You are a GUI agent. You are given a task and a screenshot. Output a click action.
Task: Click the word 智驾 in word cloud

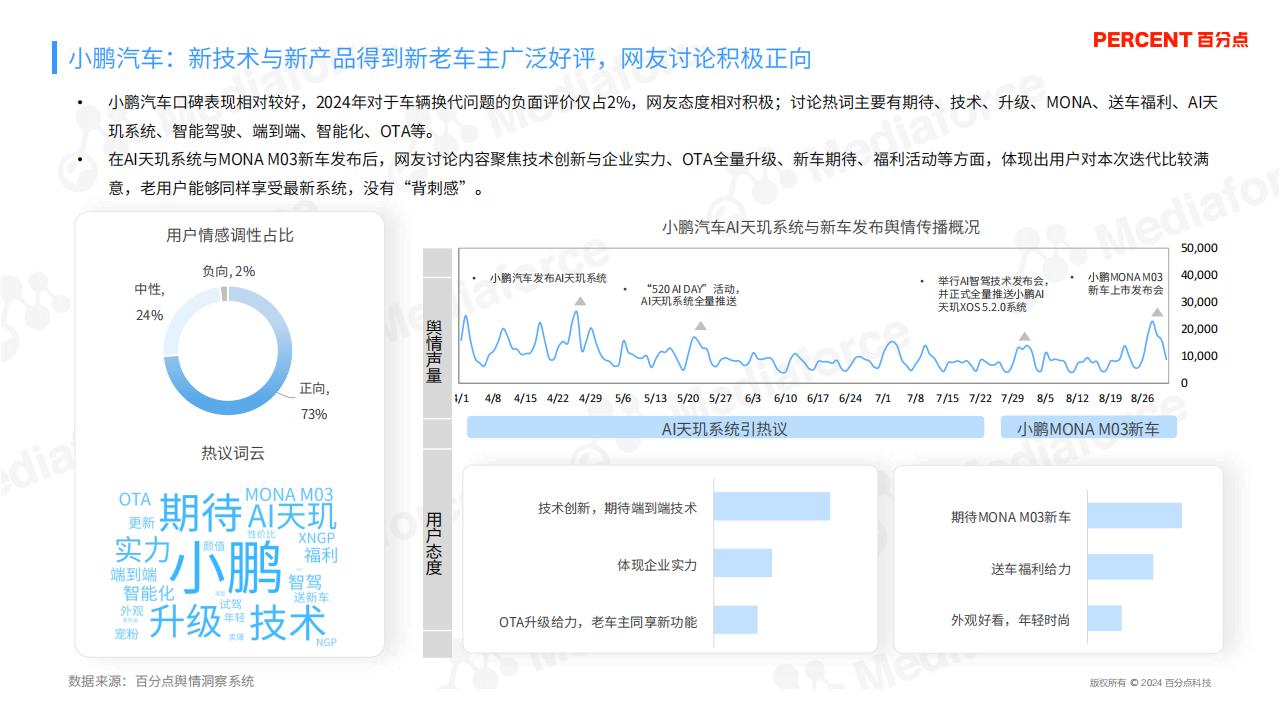click(x=305, y=581)
